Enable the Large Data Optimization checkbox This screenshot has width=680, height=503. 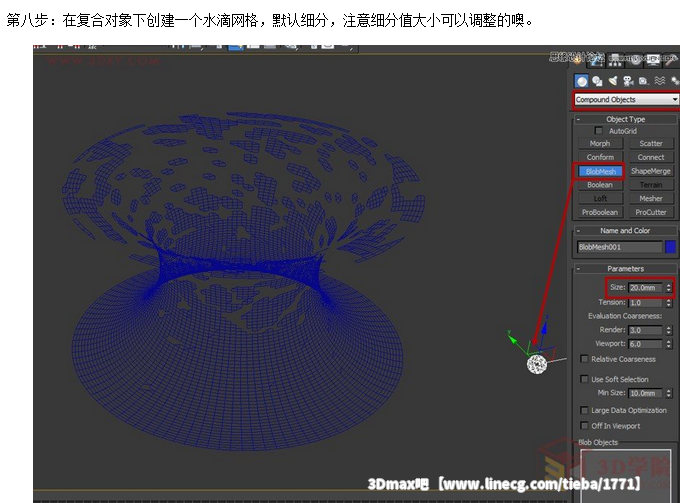click(x=584, y=410)
